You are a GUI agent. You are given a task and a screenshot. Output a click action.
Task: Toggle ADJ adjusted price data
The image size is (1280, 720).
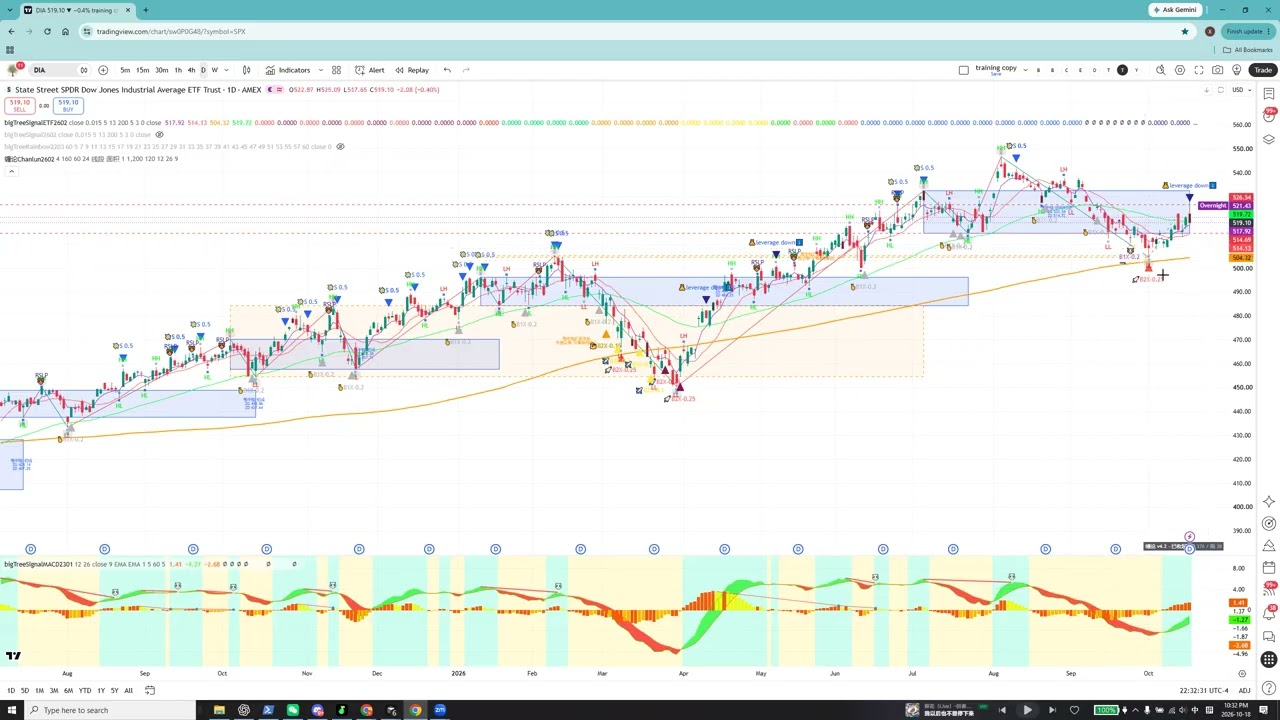coord(1245,690)
